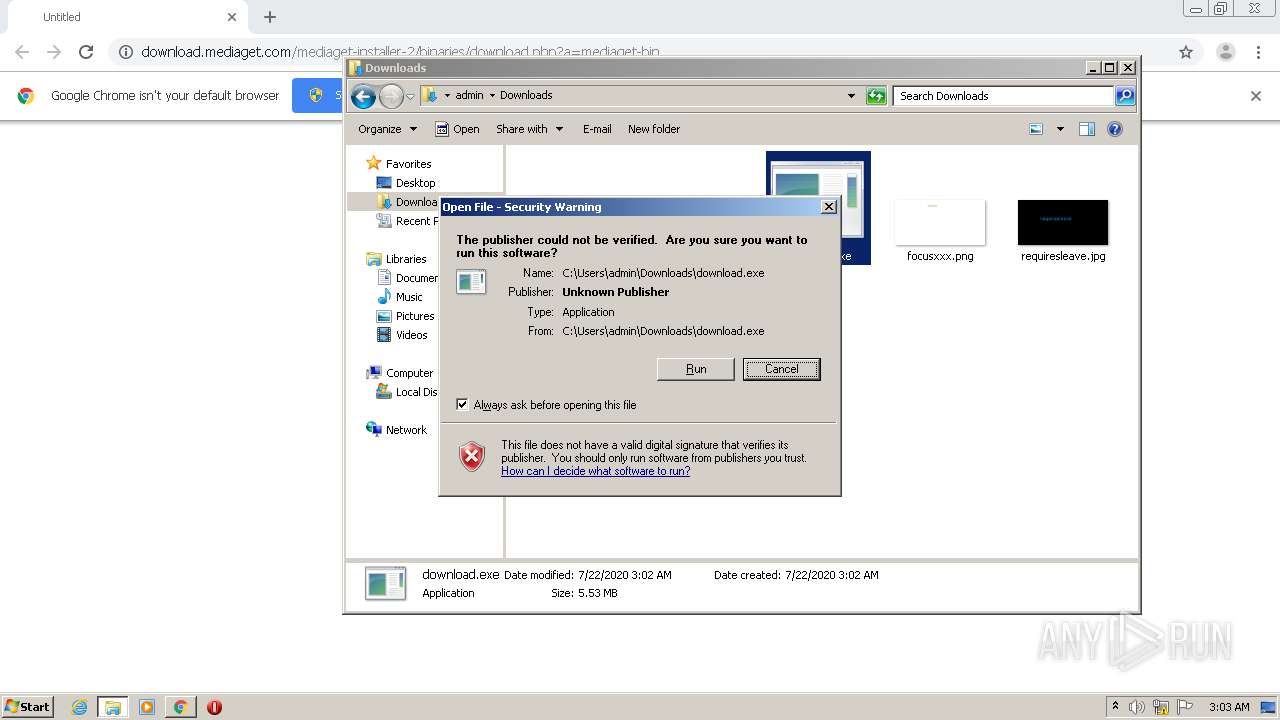Bookmark this page with the star icon

(x=1186, y=52)
